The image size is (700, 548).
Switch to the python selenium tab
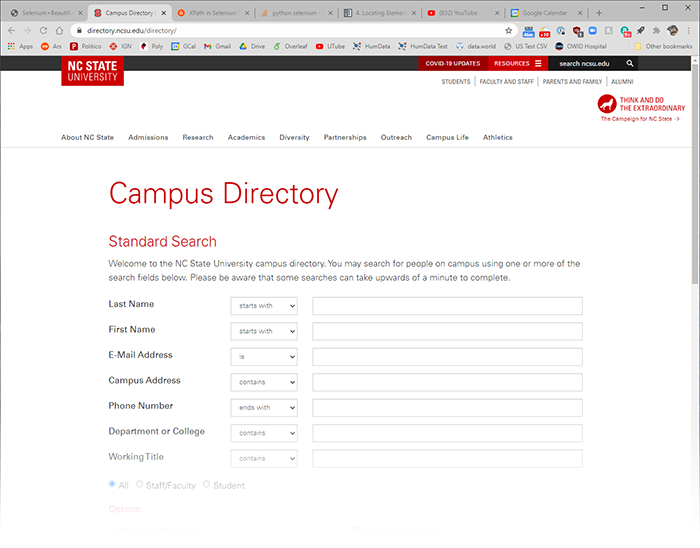pyautogui.click(x=296, y=13)
